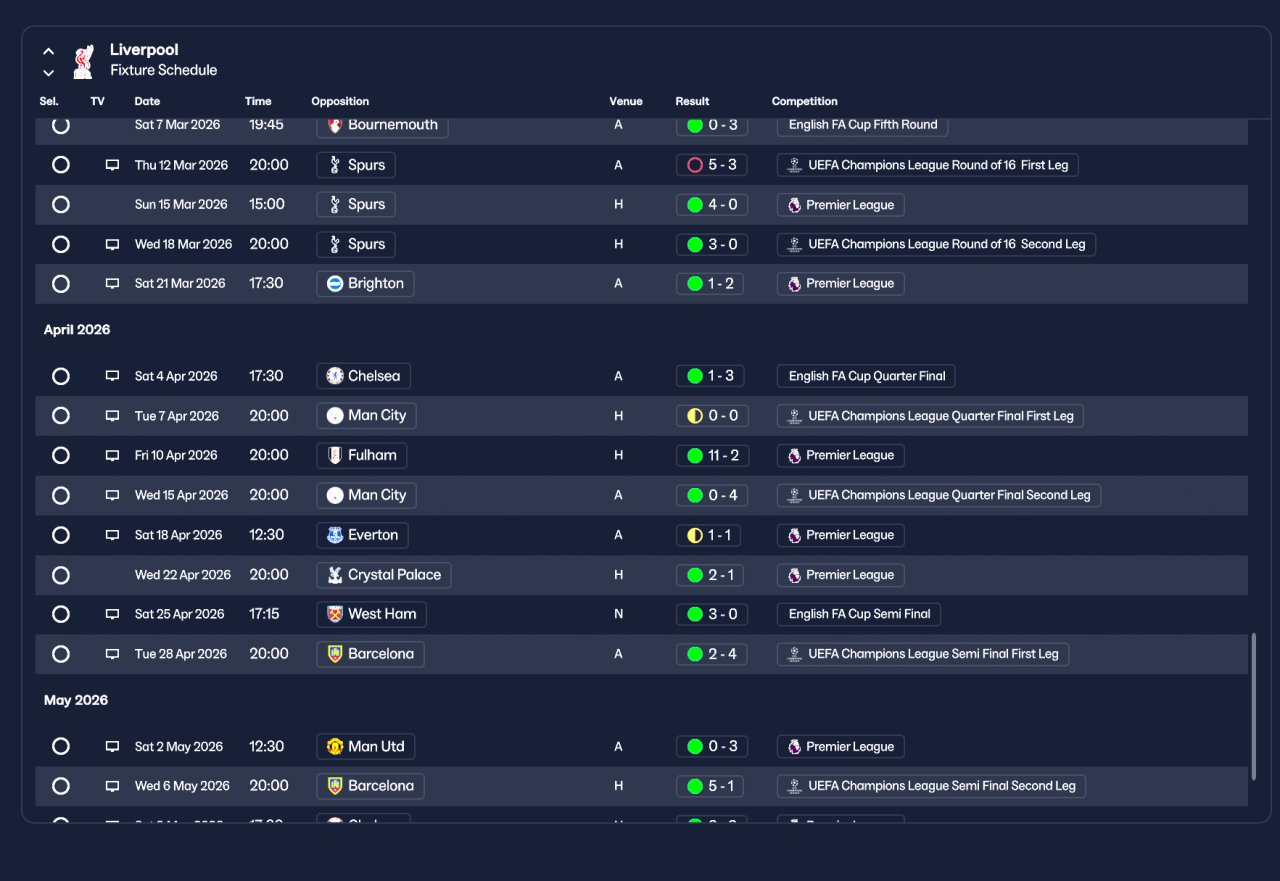Click green win indicator for 11 - 2 result
Viewport: 1280px width, 881px height.
(x=695, y=456)
